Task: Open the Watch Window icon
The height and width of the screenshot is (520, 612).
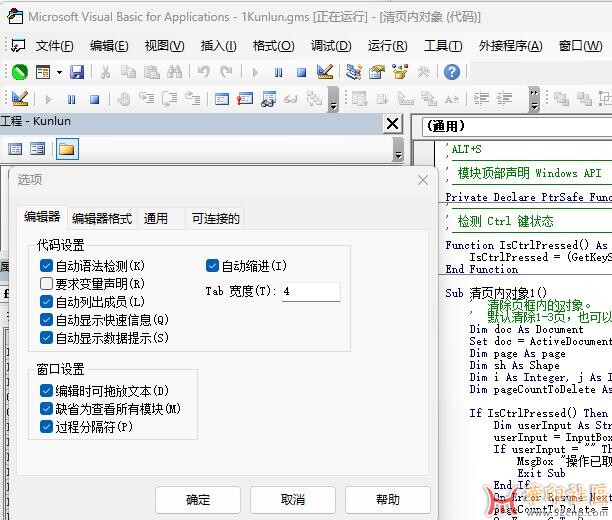Action: 268,99
